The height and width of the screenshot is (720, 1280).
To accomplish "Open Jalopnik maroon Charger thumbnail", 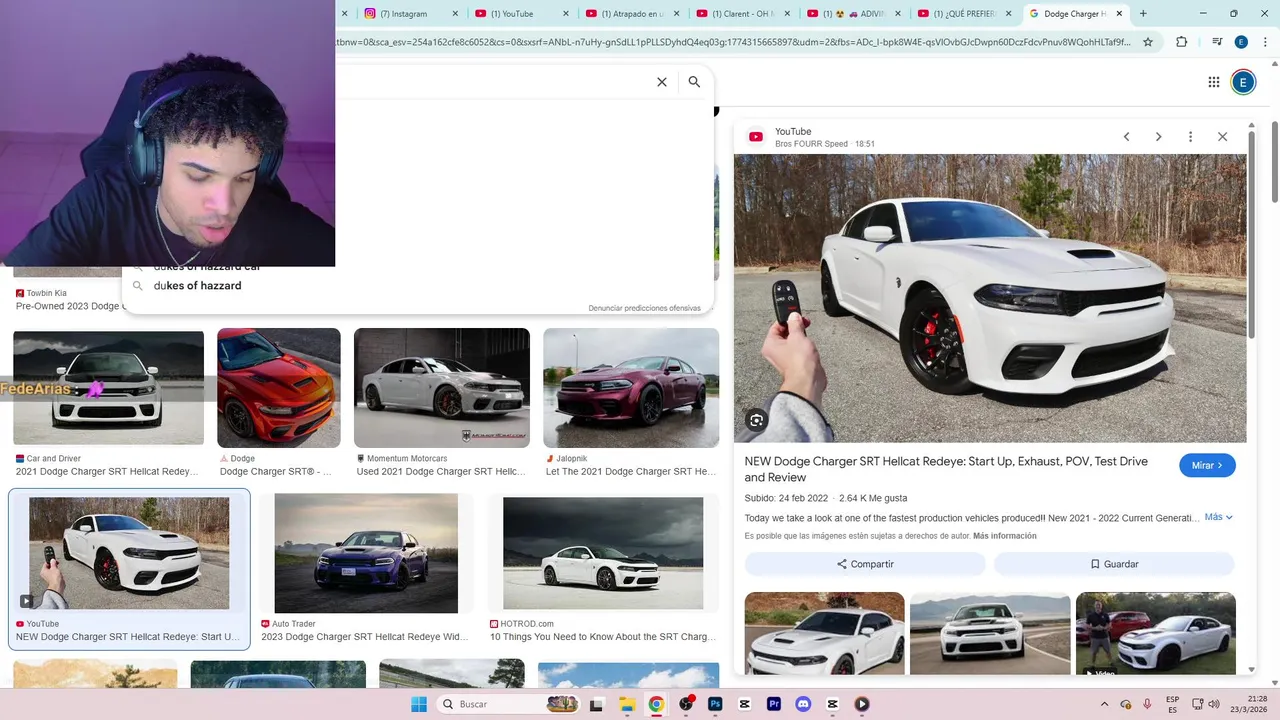I will 631,388.
